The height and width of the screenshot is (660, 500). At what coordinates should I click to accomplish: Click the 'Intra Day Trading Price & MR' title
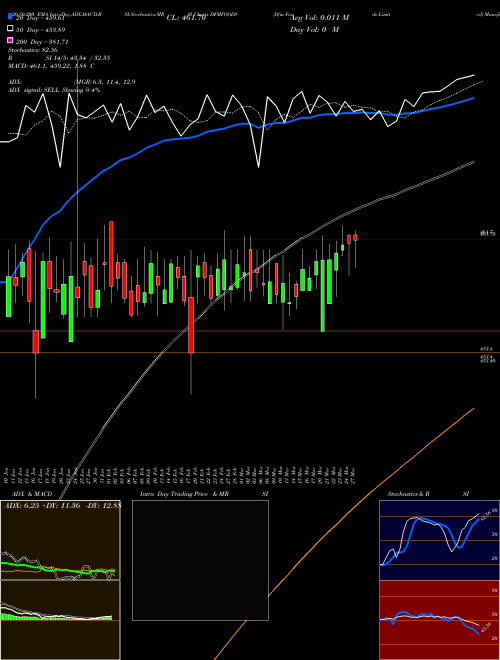tap(184, 494)
